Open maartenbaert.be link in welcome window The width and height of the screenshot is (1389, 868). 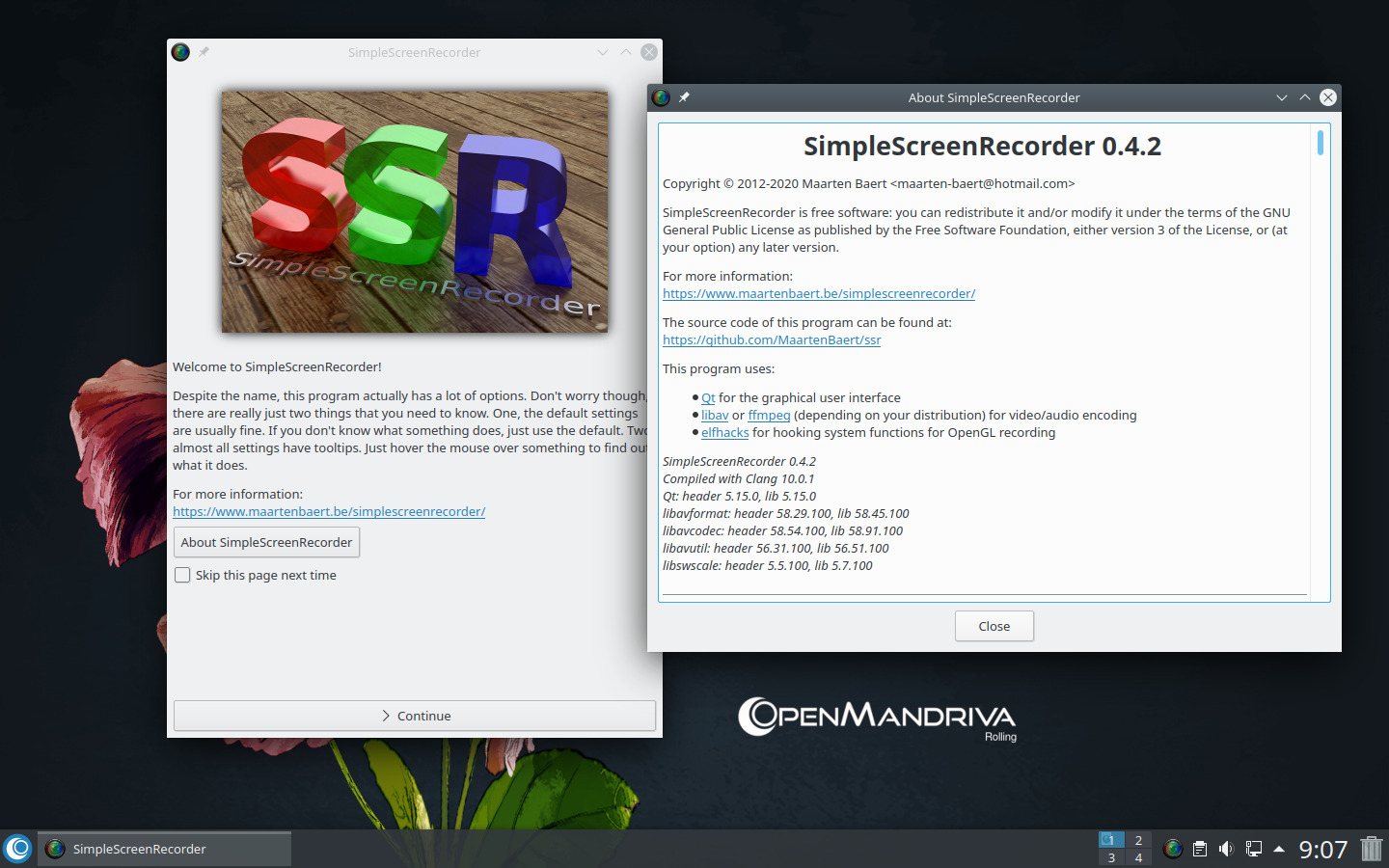329,511
